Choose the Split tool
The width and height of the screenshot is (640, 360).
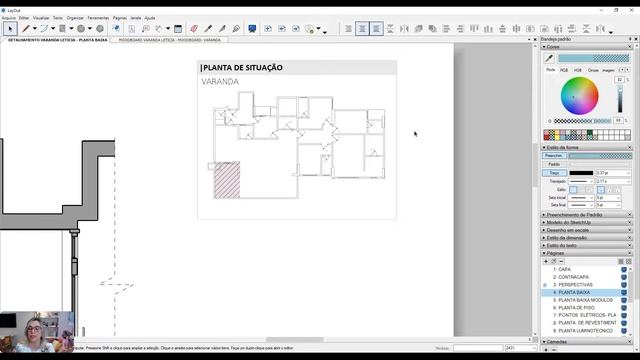click(x=222, y=29)
